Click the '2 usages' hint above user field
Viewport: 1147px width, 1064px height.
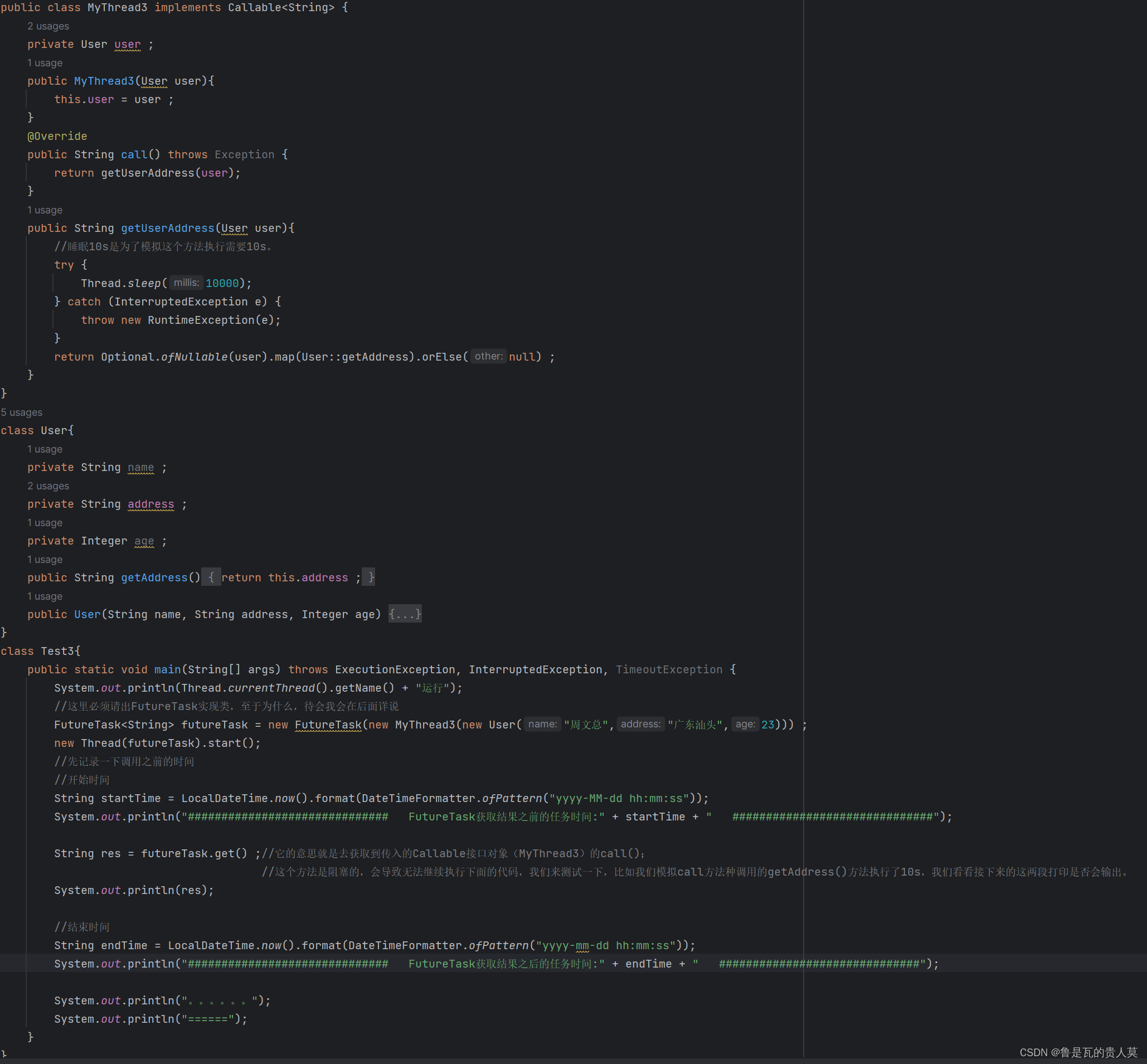(48, 26)
